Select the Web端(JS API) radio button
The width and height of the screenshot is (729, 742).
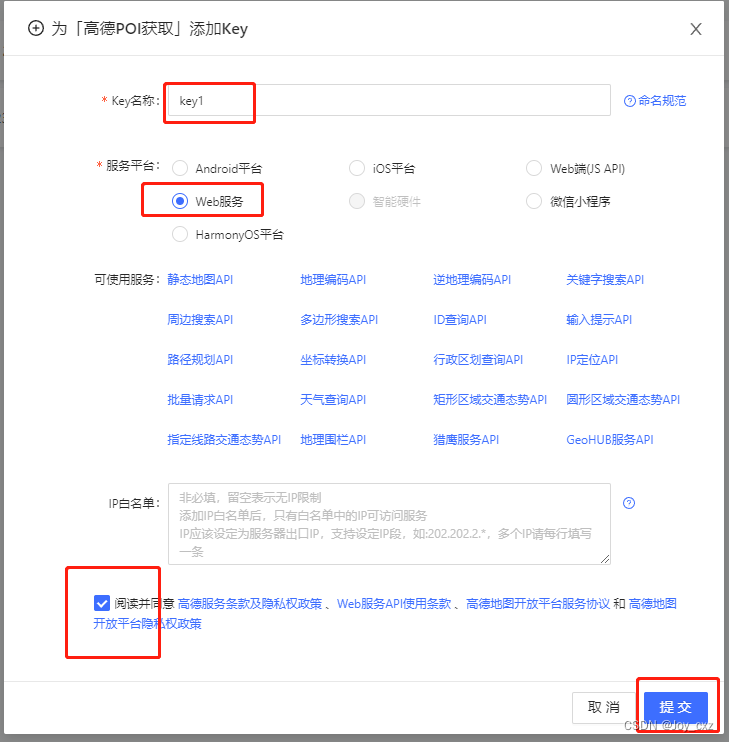[x=534, y=168]
